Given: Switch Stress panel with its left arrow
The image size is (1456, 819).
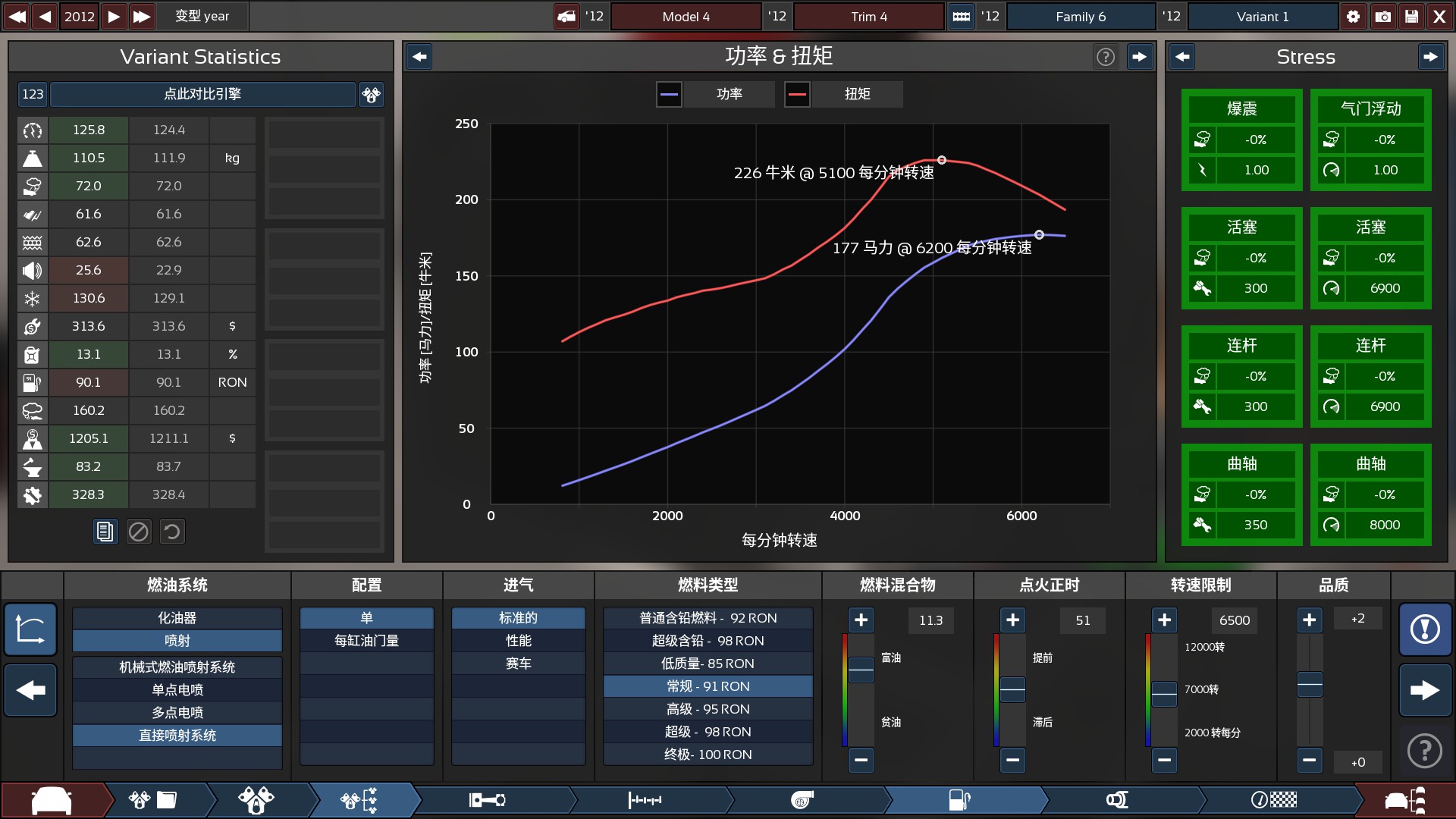Looking at the screenshot, I should (x=1181, y=57).
